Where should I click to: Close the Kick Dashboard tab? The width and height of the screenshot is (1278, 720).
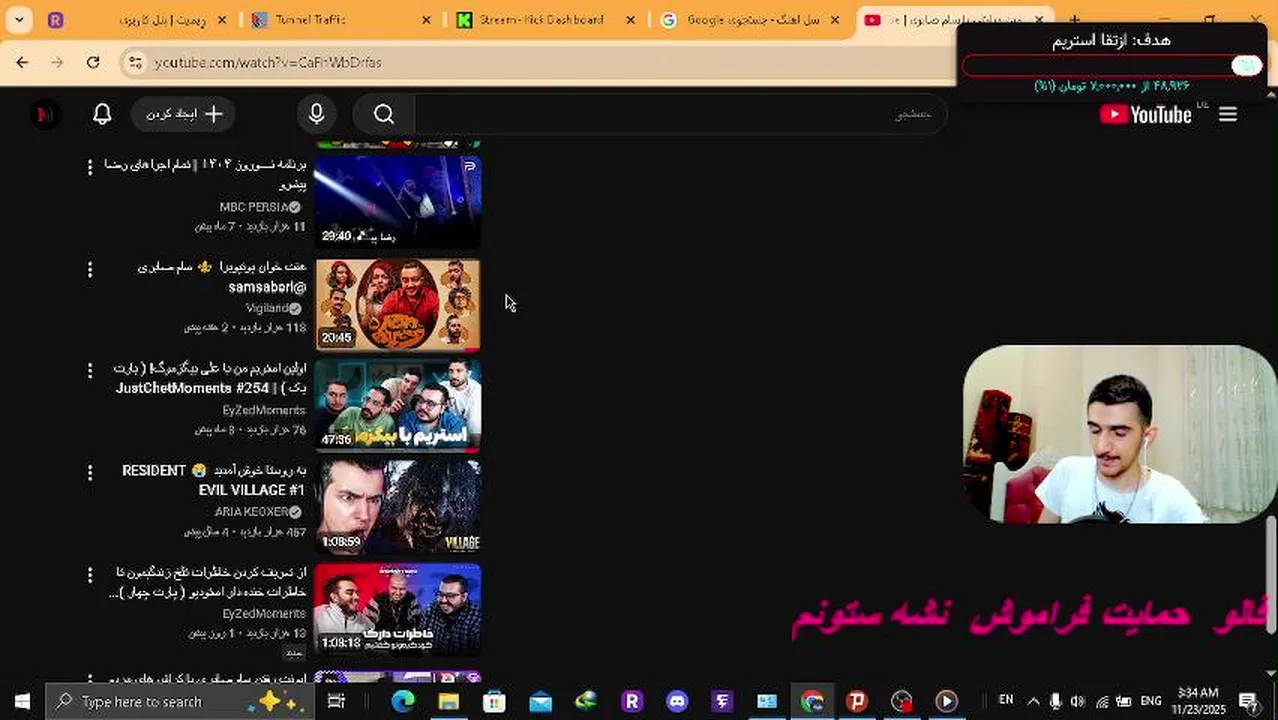(631, 20)
